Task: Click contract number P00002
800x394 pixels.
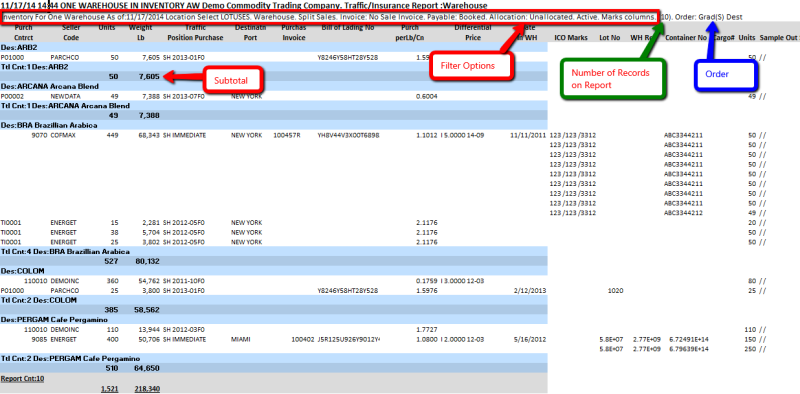Action: click(12, 96)
